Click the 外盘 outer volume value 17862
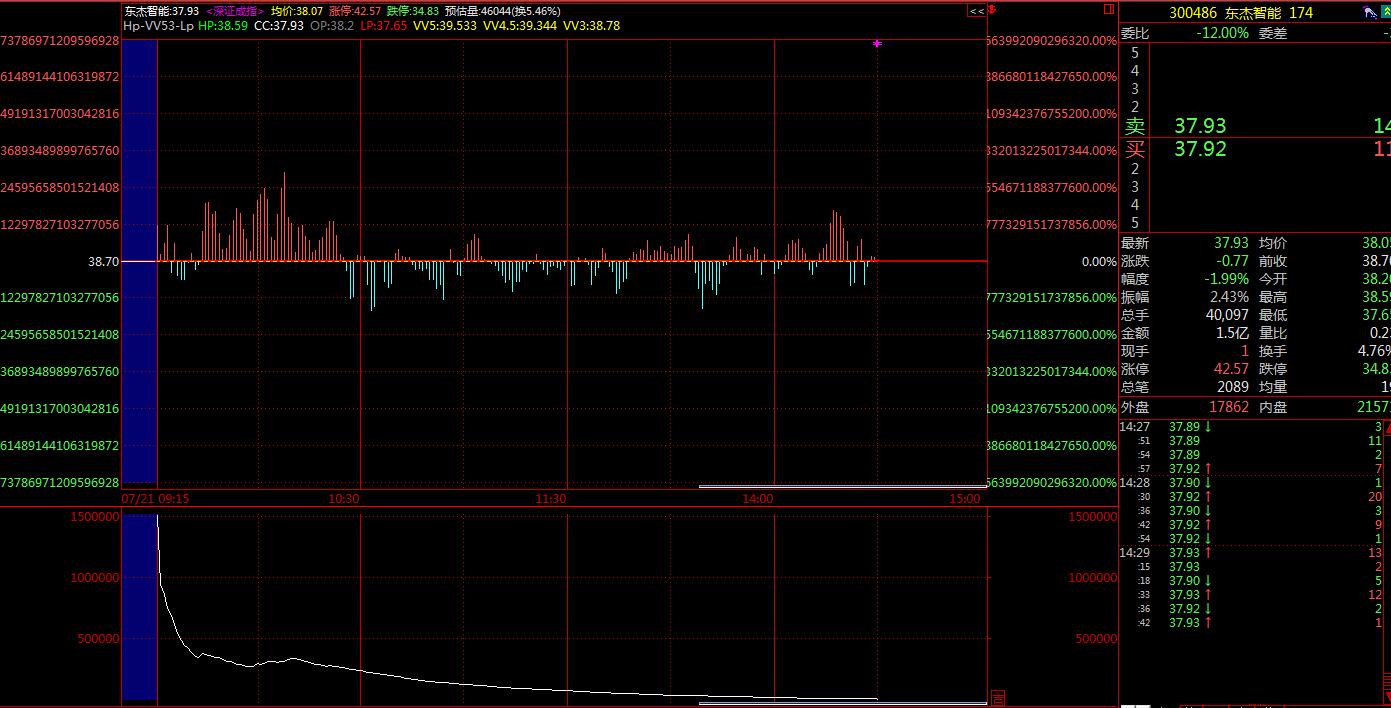 (1230, 407)
